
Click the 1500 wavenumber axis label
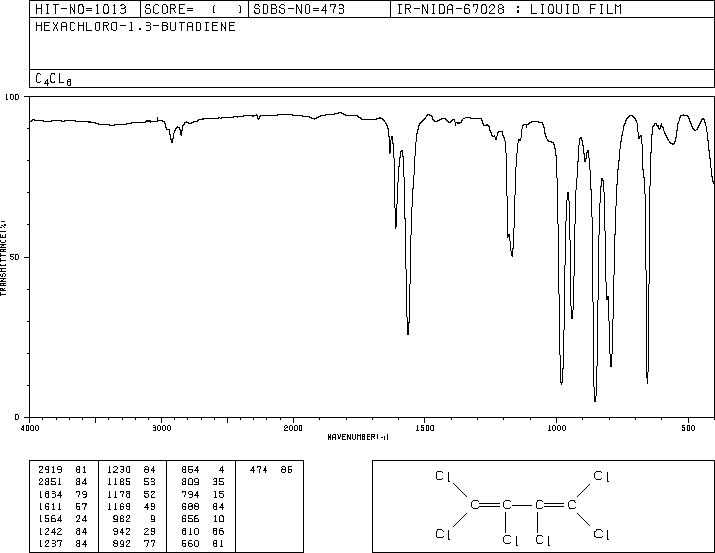[x=425, y=428]
